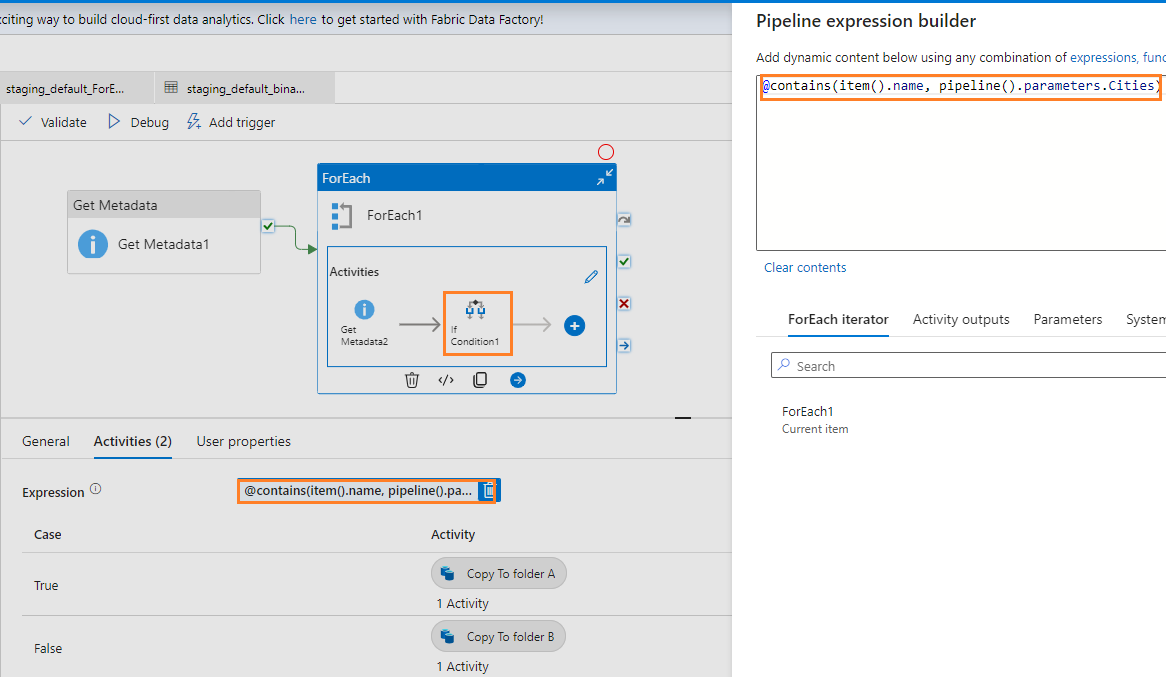1166x677 pixels.
Task: Click the True case row label
Action: [45, 585]
